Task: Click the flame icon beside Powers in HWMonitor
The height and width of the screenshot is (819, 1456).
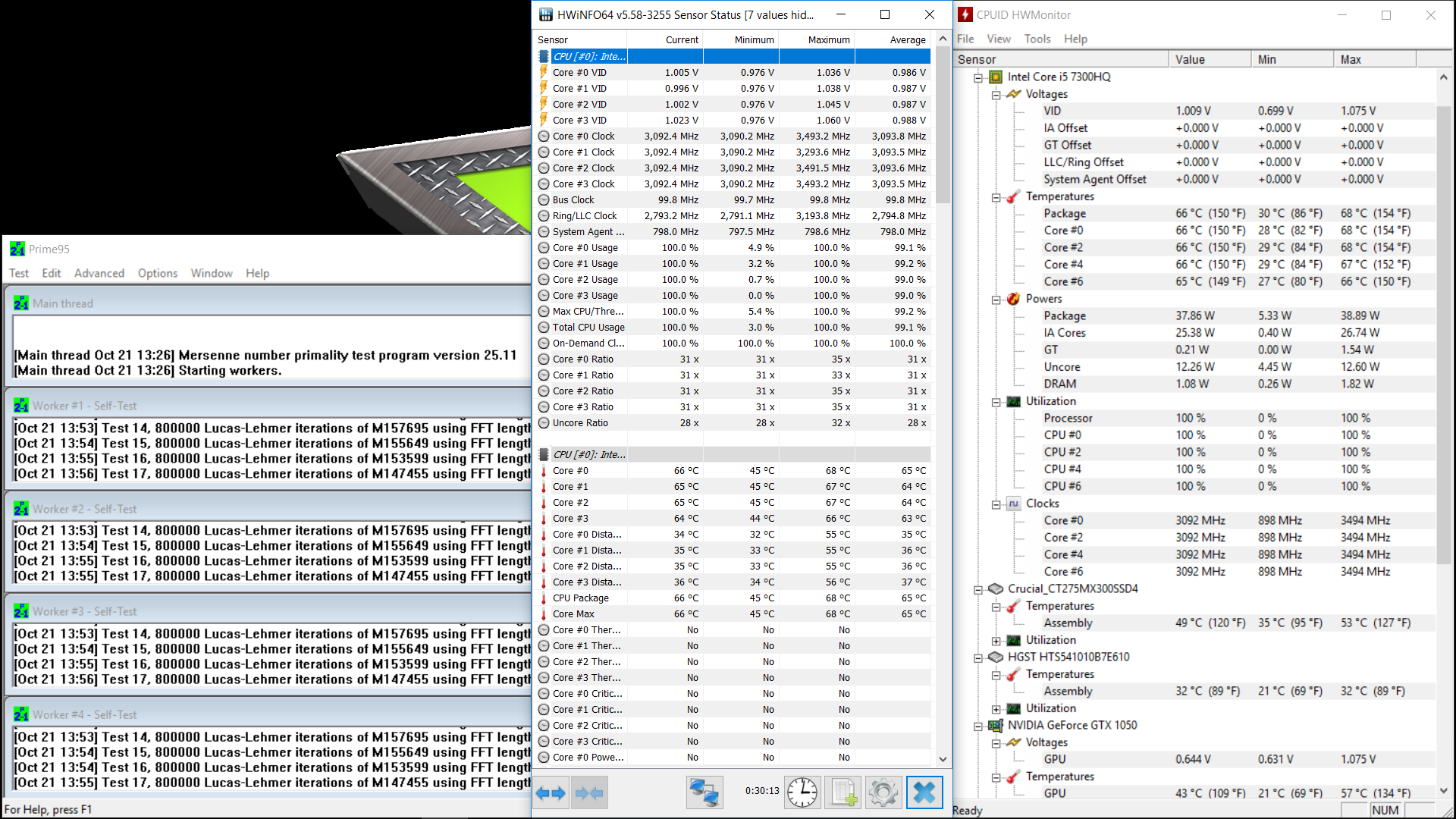Action: pos(1013,299)
